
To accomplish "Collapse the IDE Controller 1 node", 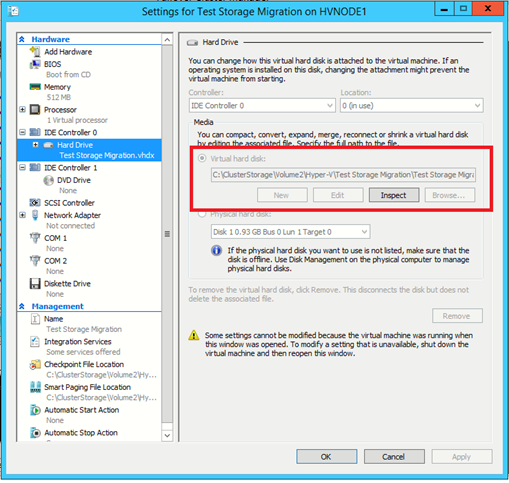I will pyautogui.click(x=22, y=167).
